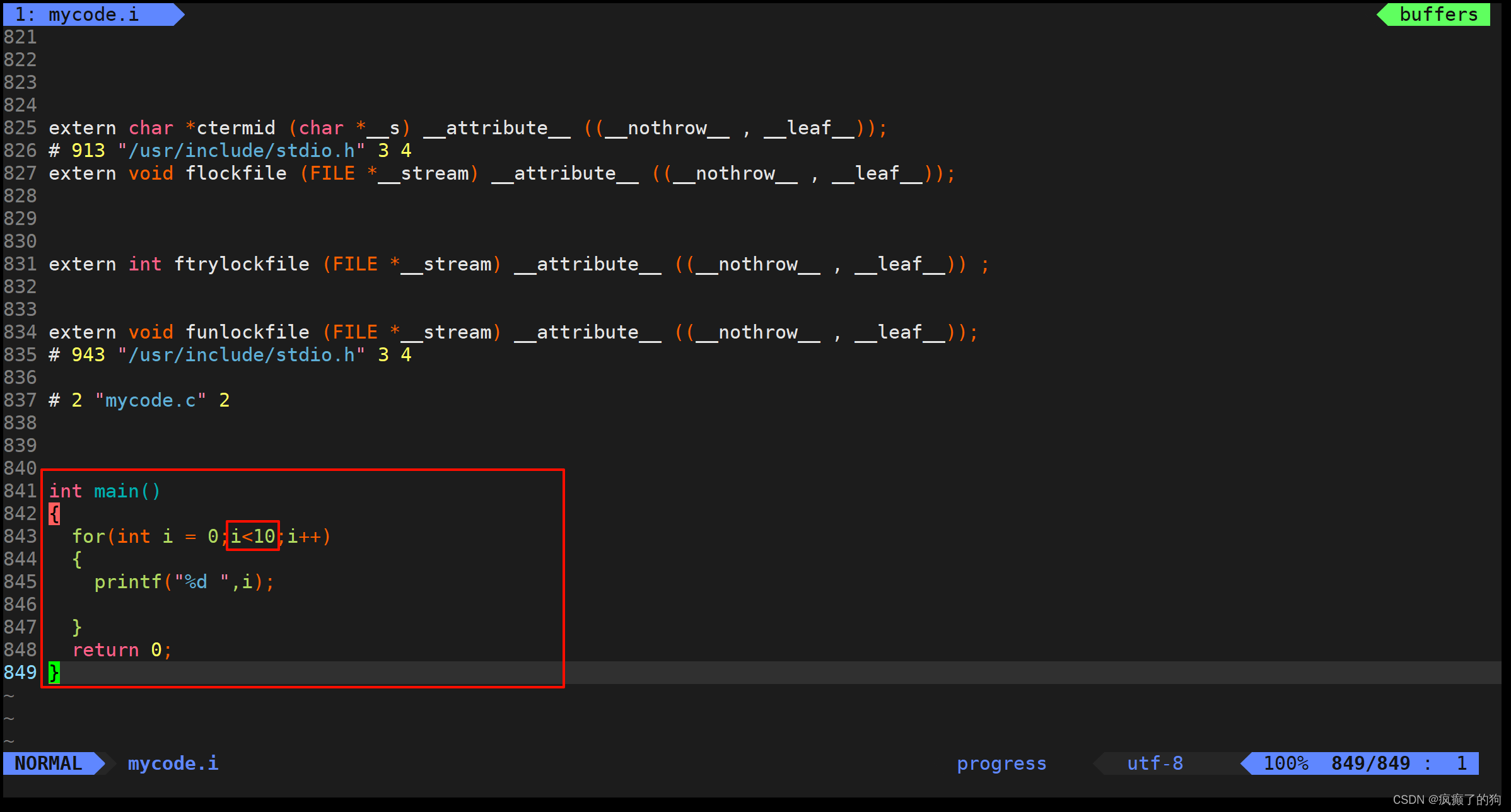Click the 'buffers' label in tabline
Image resolution: width=1511 pixels, height=812 pixels.
1438,14
